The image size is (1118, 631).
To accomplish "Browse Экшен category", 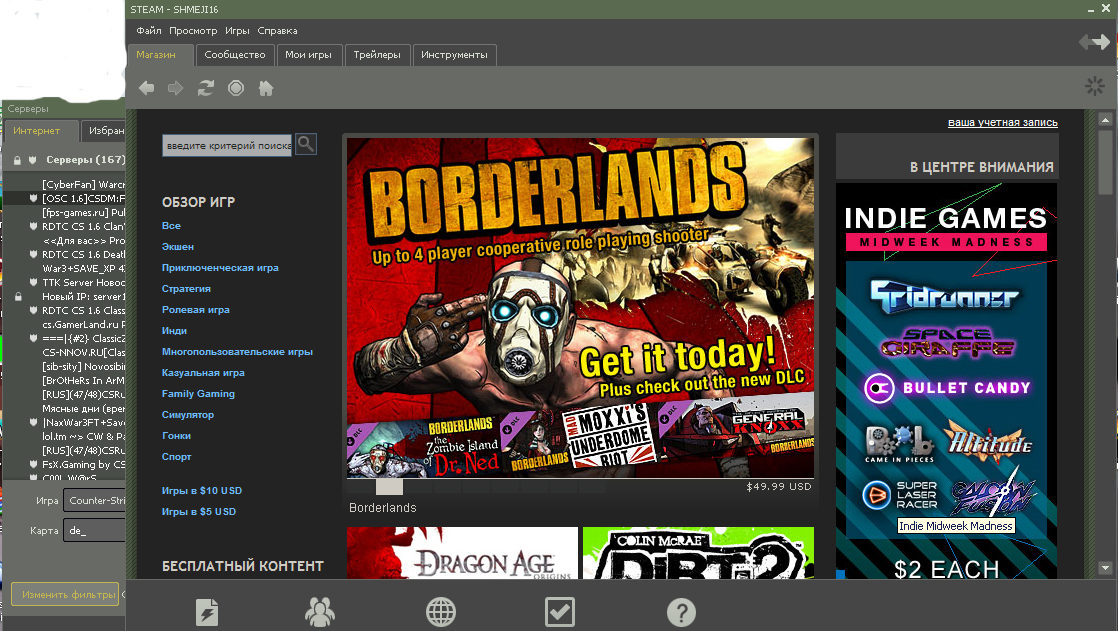I will (x=178, y=247).
